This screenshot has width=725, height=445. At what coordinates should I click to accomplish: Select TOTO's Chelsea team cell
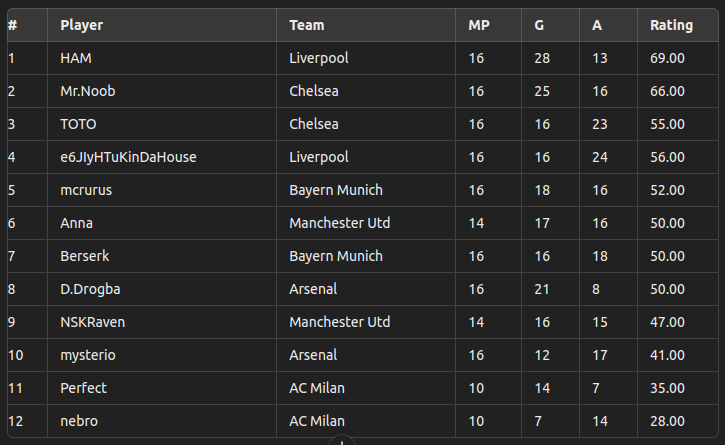(x=366, y=124)
